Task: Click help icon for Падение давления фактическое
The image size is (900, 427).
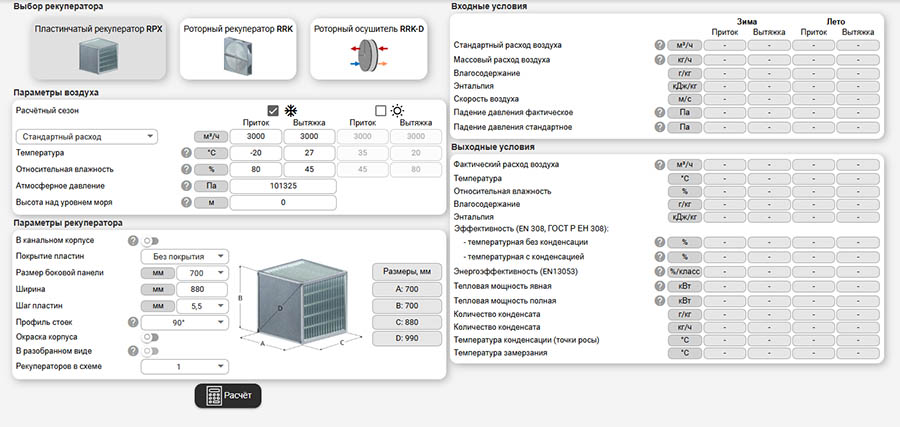Action: tap(660, 113)
